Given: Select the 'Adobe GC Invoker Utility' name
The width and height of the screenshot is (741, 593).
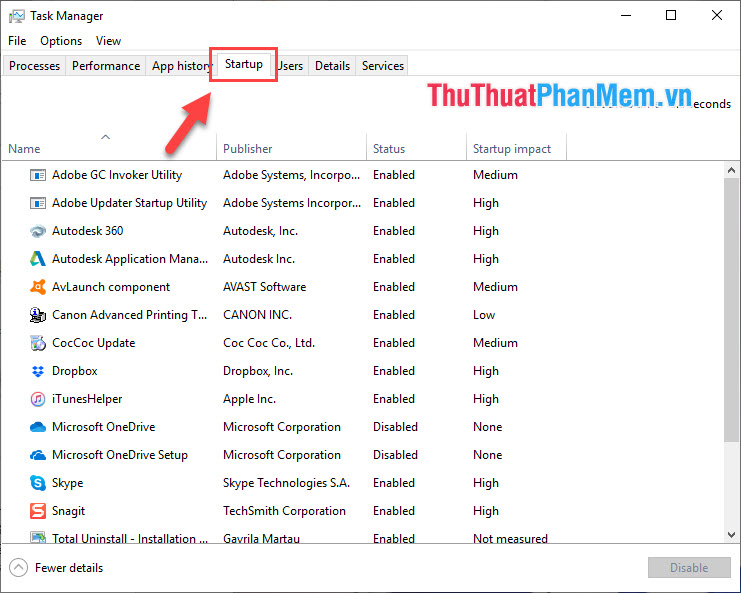Looking at the screenshot, I should pyautogui.click(x=117, y=175).
